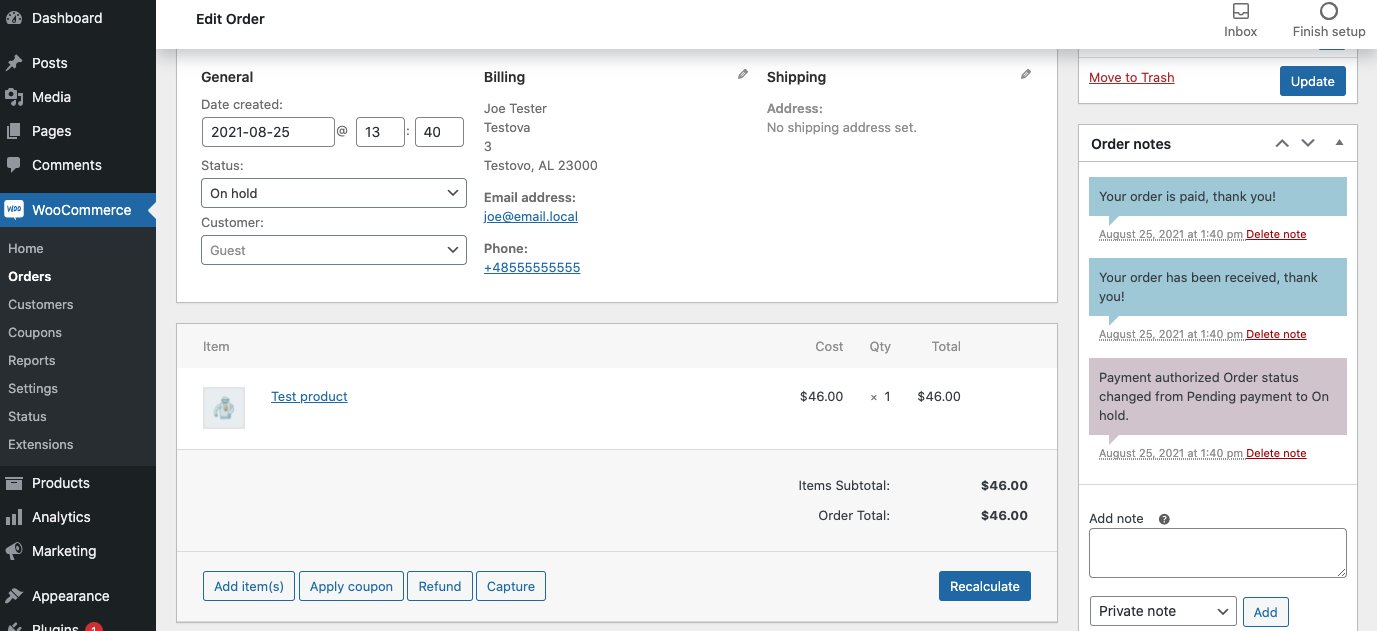Viewport: 1377px width, 631px height.
Task: Open the Private note type dropdown
Action: pyautogui.click(x=1163, y=611)
